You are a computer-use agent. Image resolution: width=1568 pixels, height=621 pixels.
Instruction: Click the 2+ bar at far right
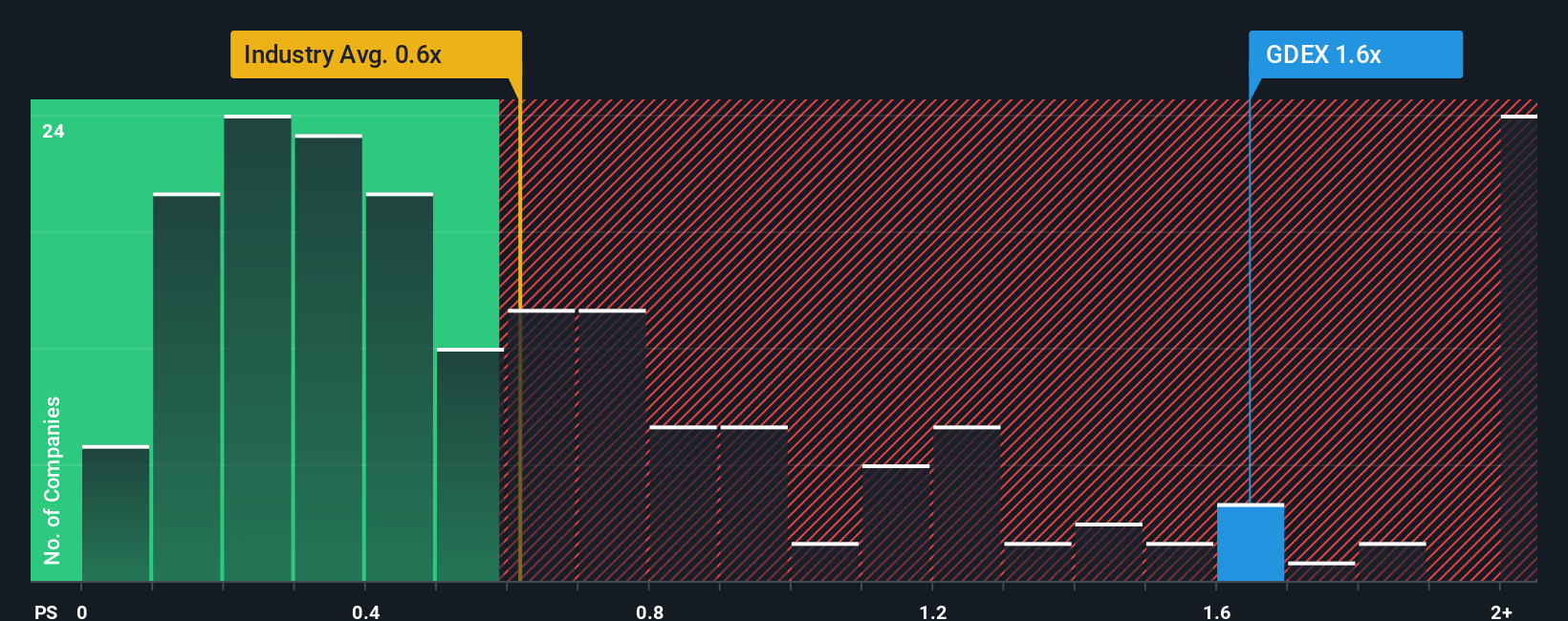click(1518, 348)
